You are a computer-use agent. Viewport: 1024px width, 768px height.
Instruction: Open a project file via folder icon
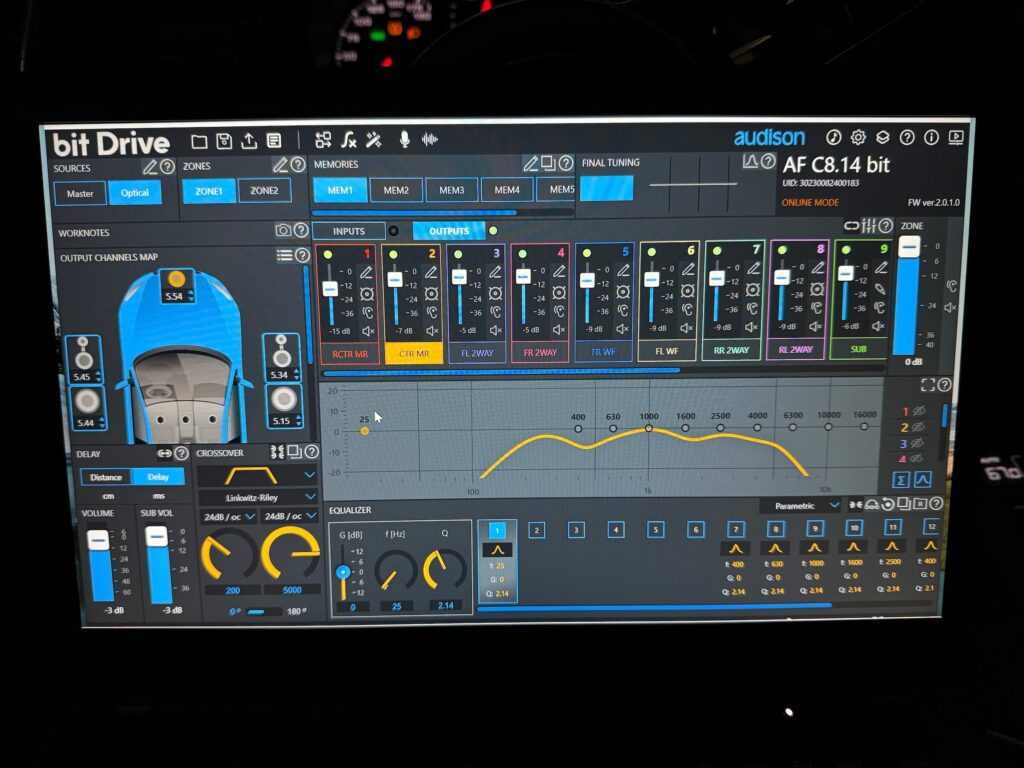coord(199,142)
